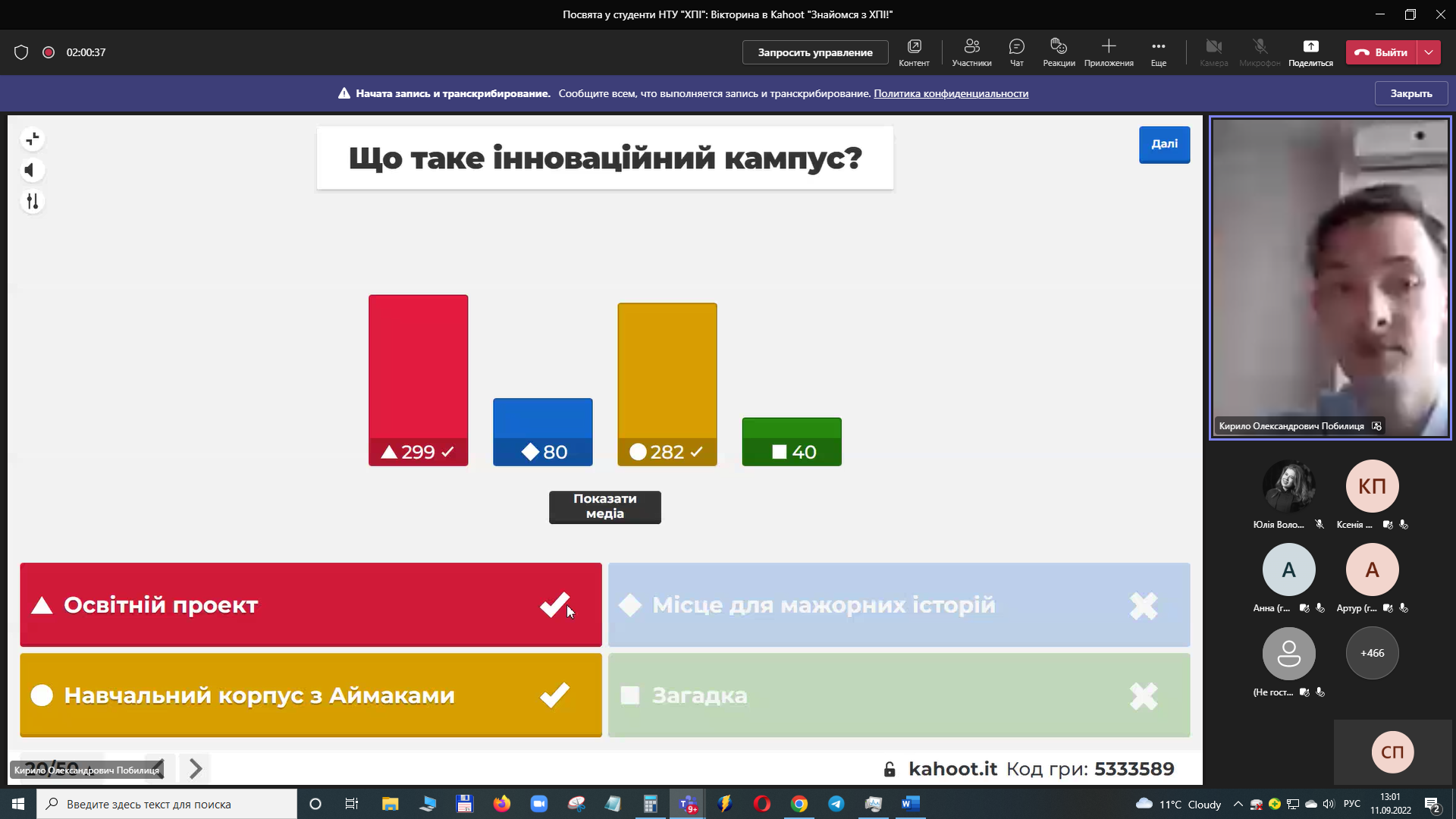Open Task View in the taskbar
This screenshot has height=819, width=1456.
click(x=351, y=804)
